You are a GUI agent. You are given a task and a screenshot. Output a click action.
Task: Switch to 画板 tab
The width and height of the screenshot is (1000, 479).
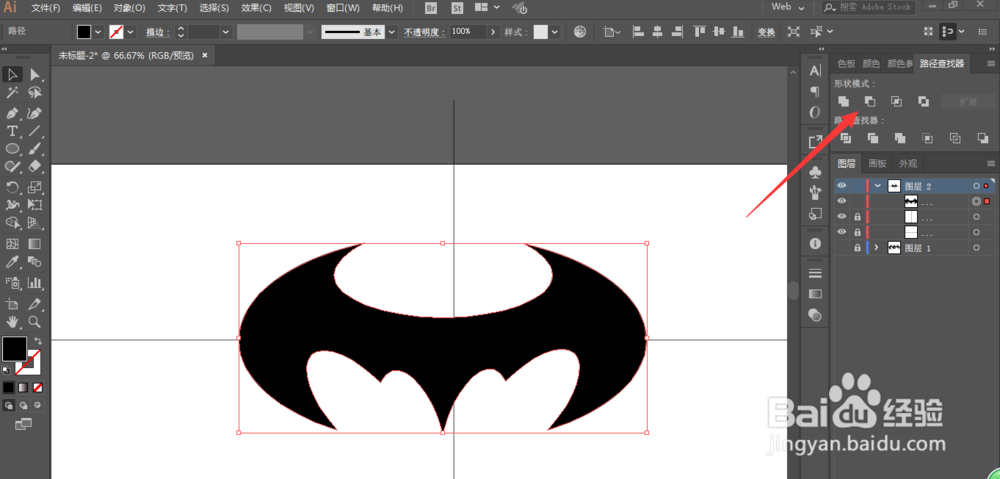(878, 163)
